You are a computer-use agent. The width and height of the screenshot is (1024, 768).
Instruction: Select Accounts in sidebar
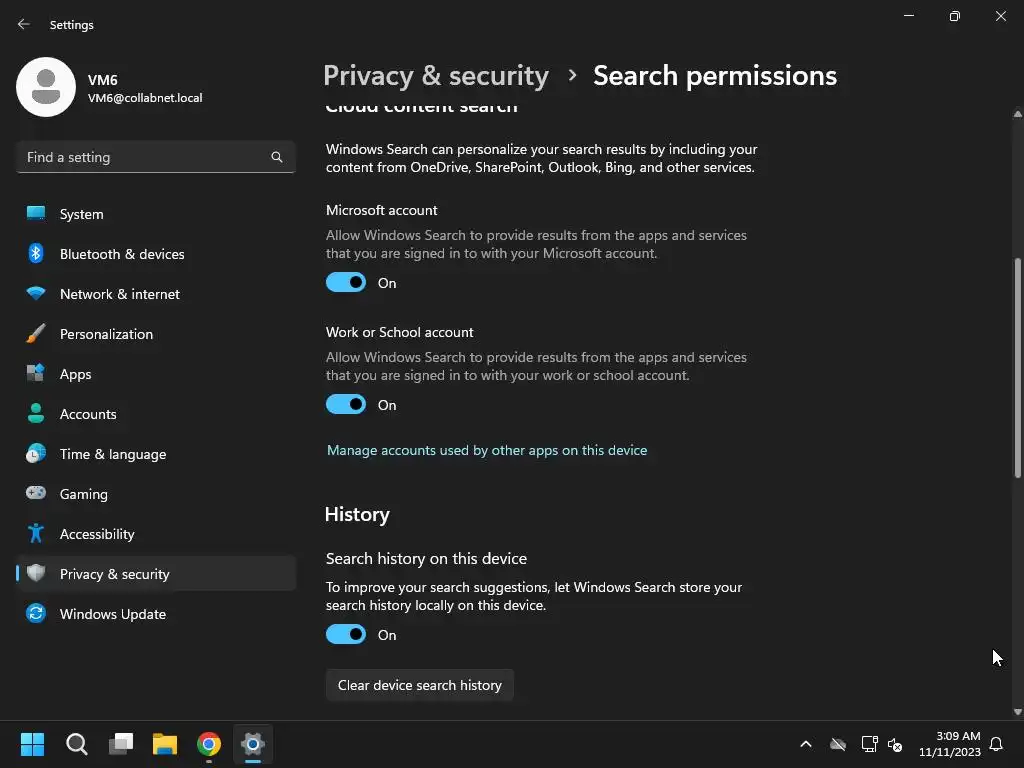(88, 414)
